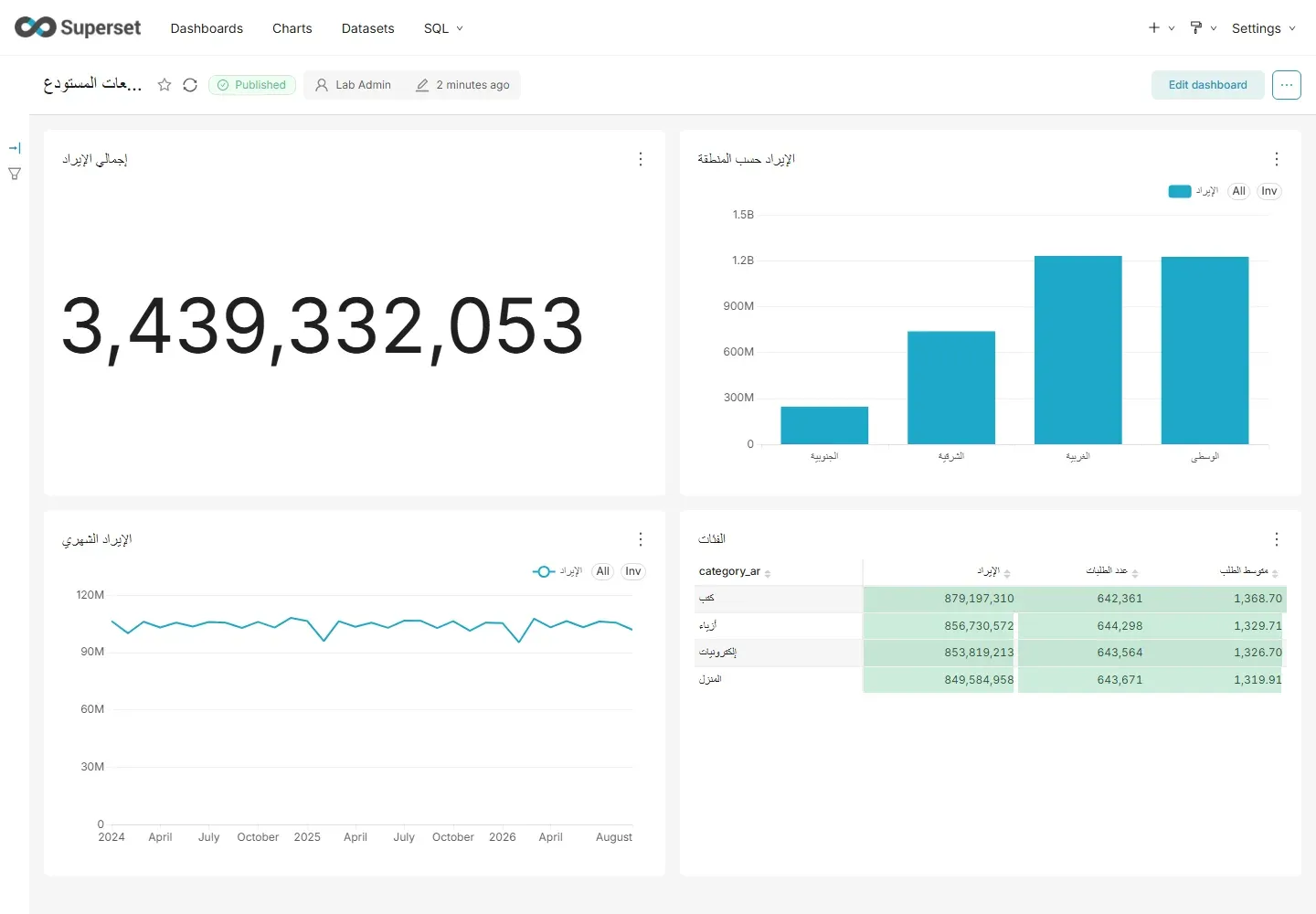Screen dimensions: 1316x914
Task: Click the Lab Admin owner label
Action: pyautogui.click(x=363, y=85)
